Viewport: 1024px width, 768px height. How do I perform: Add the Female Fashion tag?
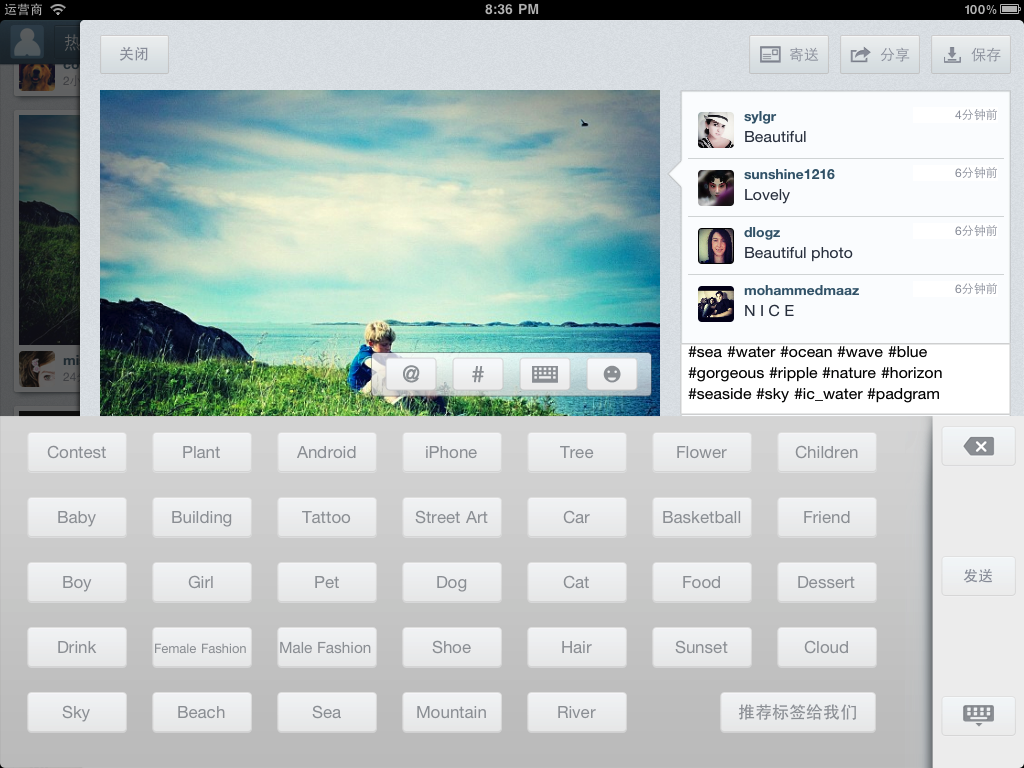coord(201,647)
